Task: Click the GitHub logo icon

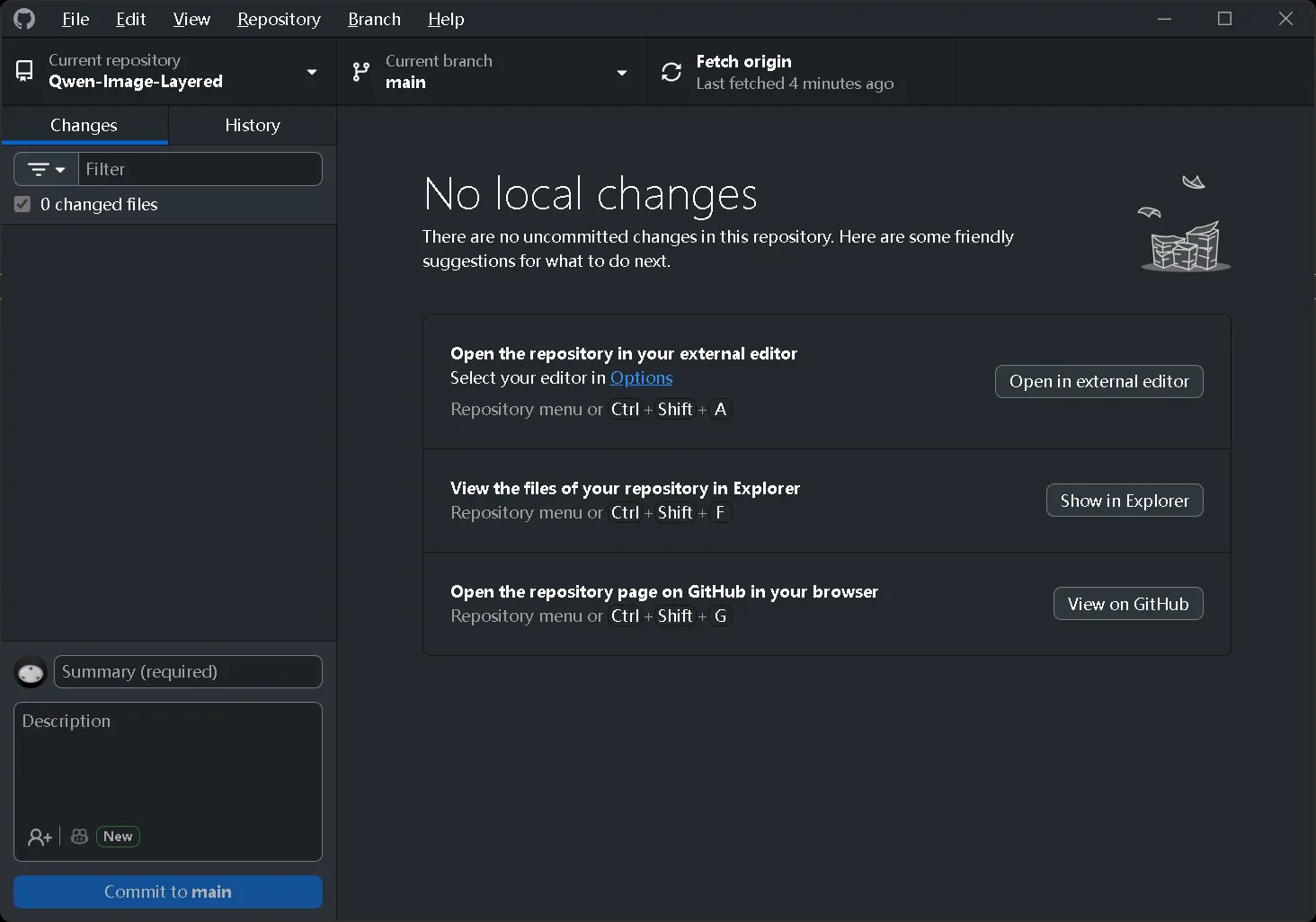Action: click(x=24, y=19)
